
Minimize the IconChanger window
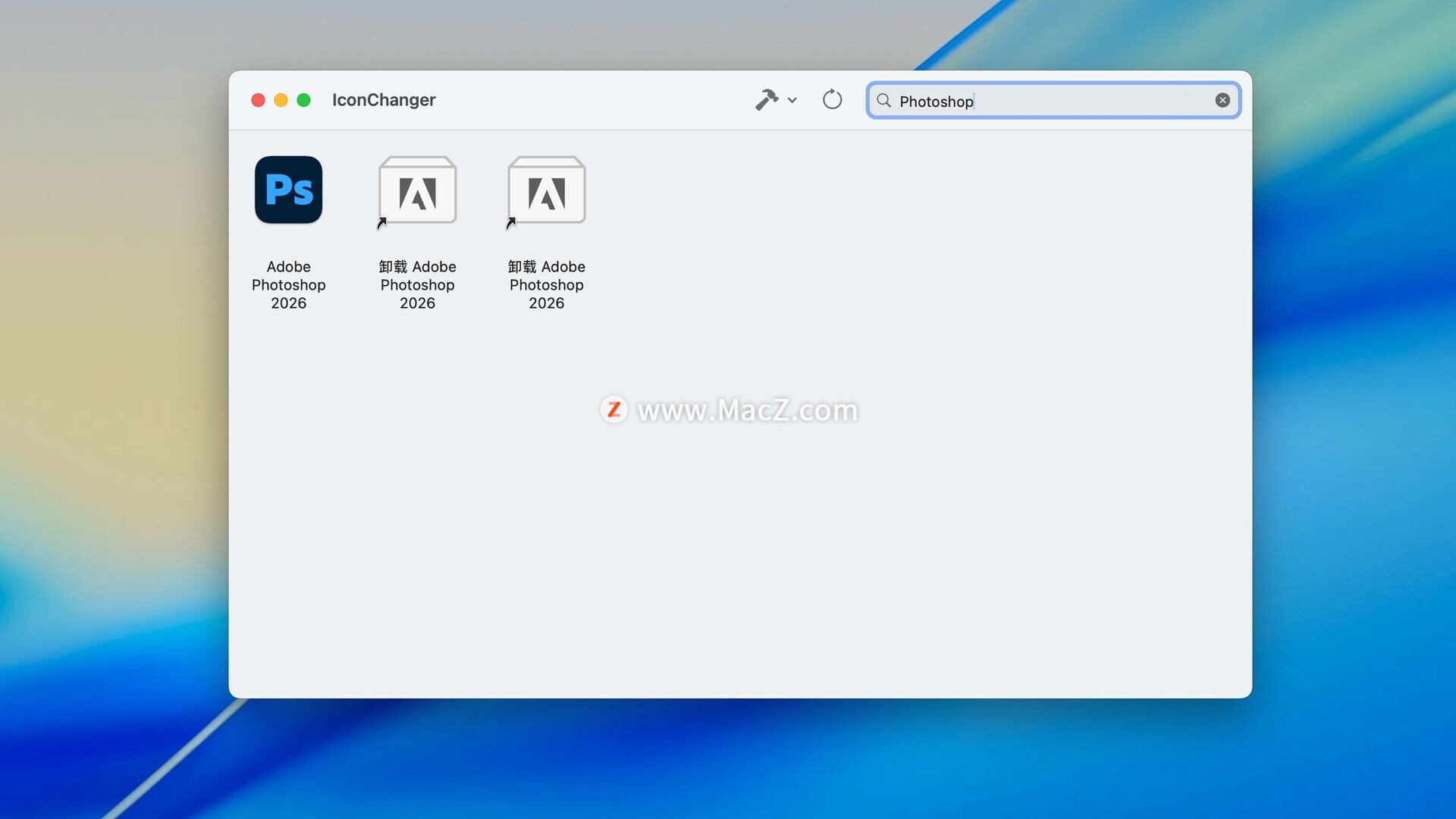[281, 100]
